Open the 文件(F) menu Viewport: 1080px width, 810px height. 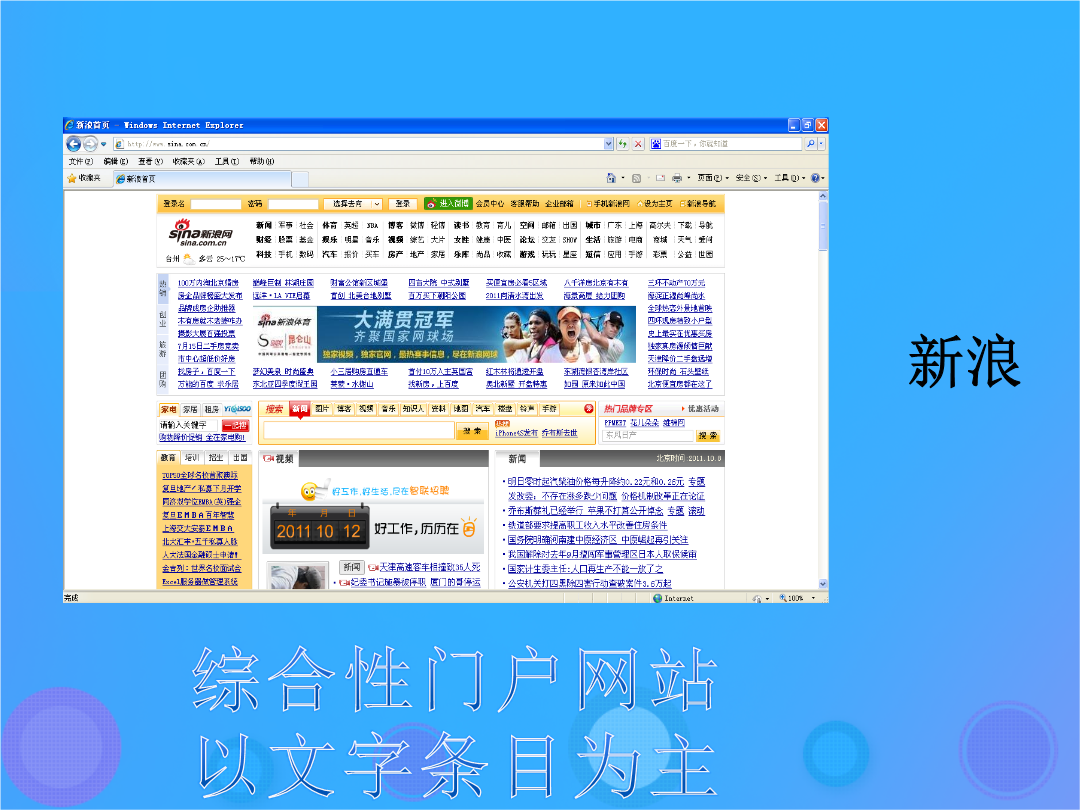[81, 162]
